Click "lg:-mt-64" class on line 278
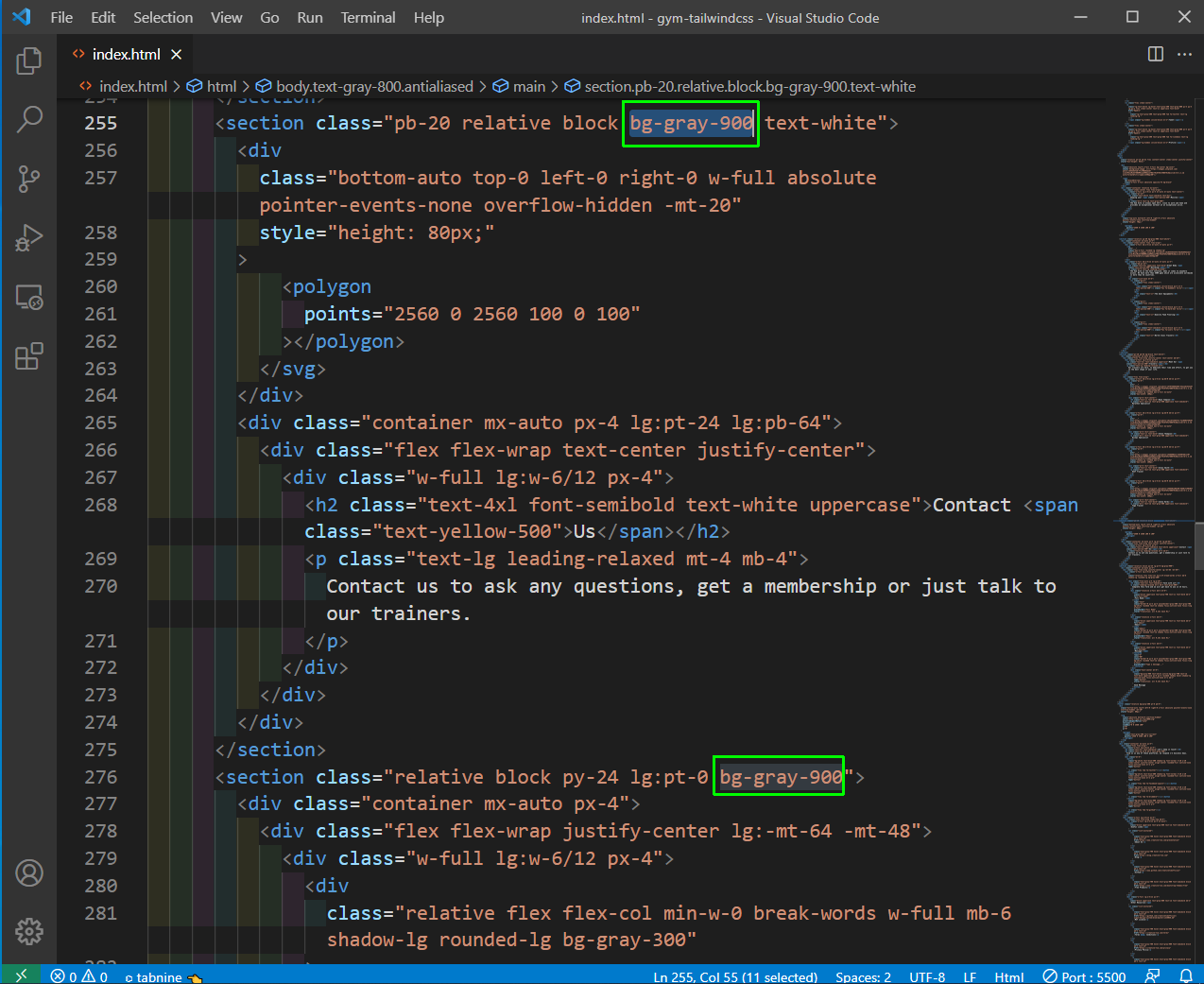The image size is (1204, 984). [782, 831]
